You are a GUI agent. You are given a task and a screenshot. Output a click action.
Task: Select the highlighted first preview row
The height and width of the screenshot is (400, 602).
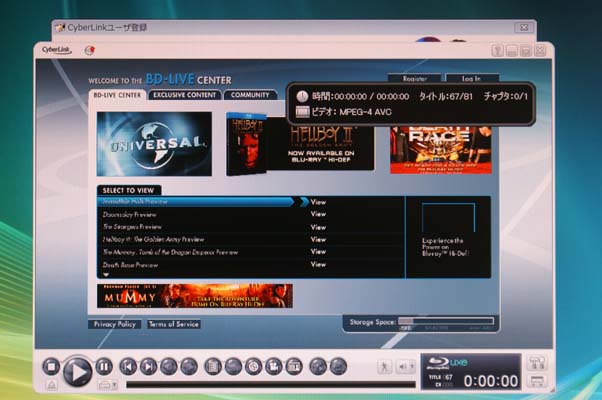coord(197,202)
